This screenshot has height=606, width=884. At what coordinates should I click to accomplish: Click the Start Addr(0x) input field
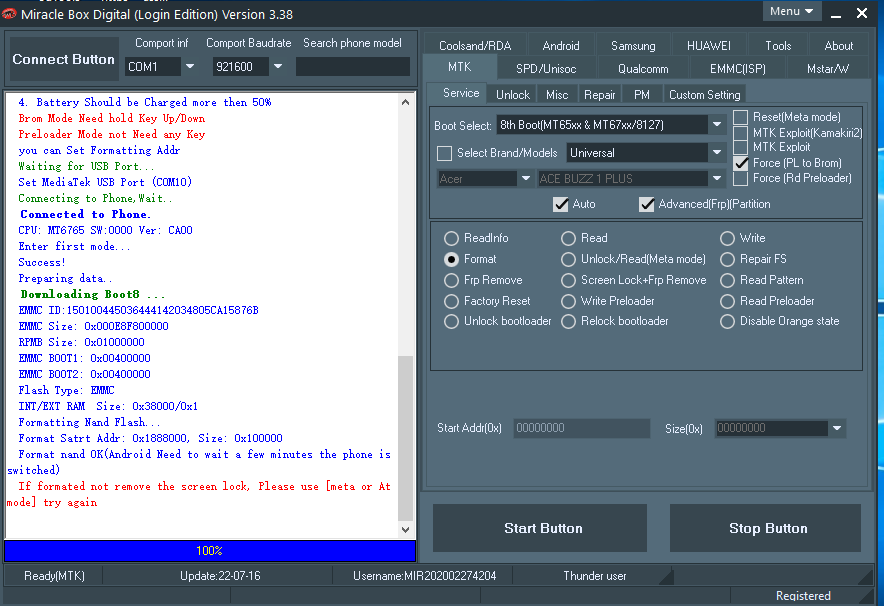point(581,428)
